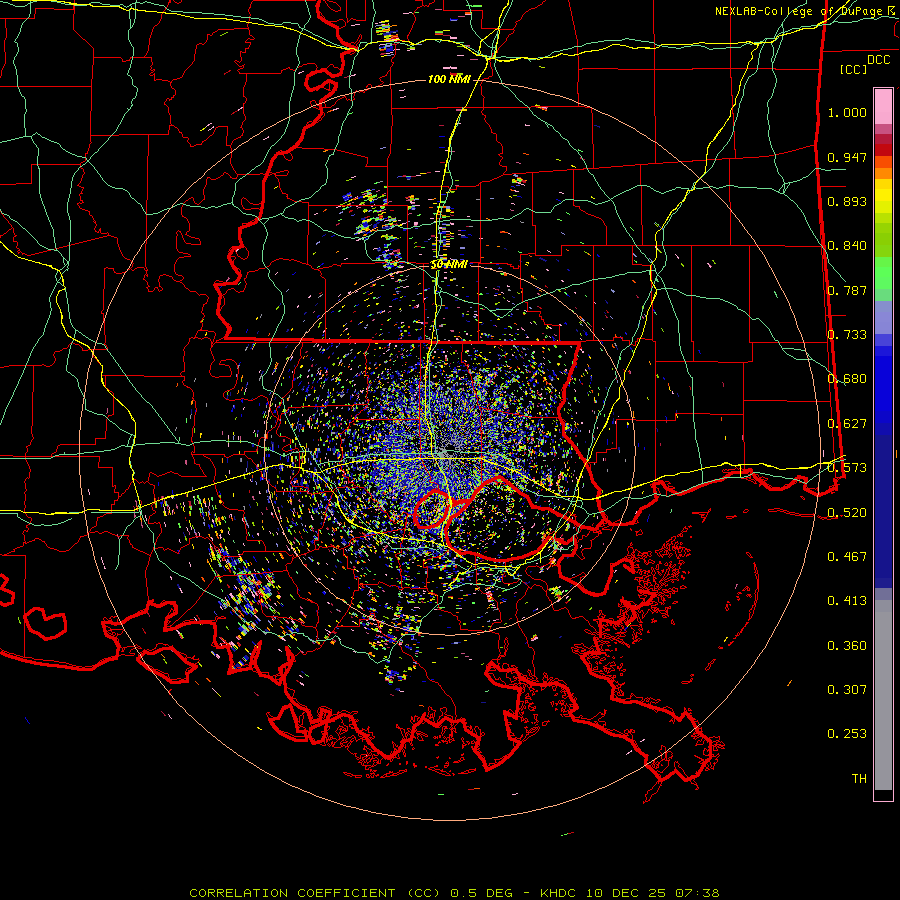Select the 0.413 scale value
900x900 pixels.
tap(847, 601)
